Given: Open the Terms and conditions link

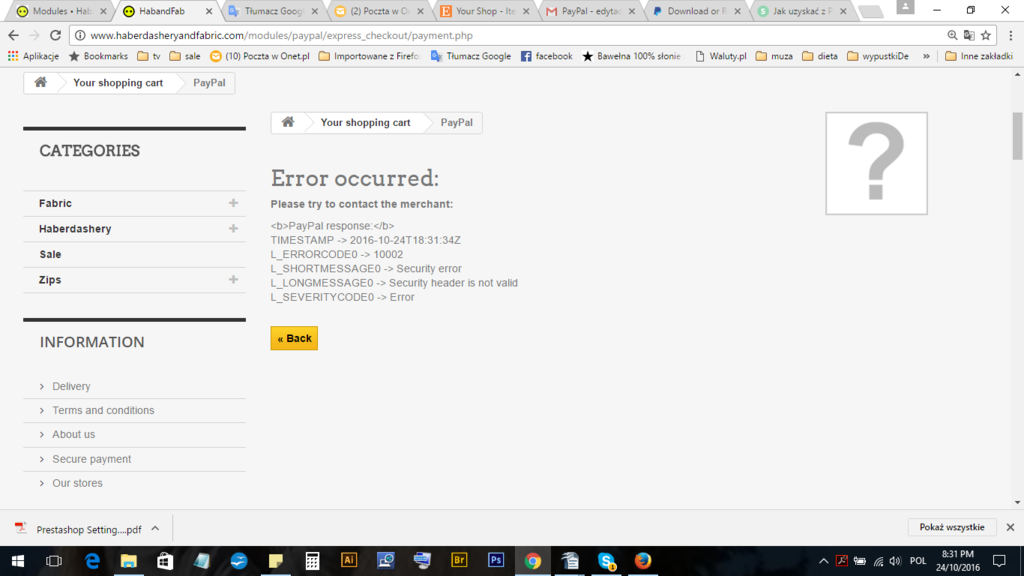Looking at the screenshot, I should click(103, 410).
